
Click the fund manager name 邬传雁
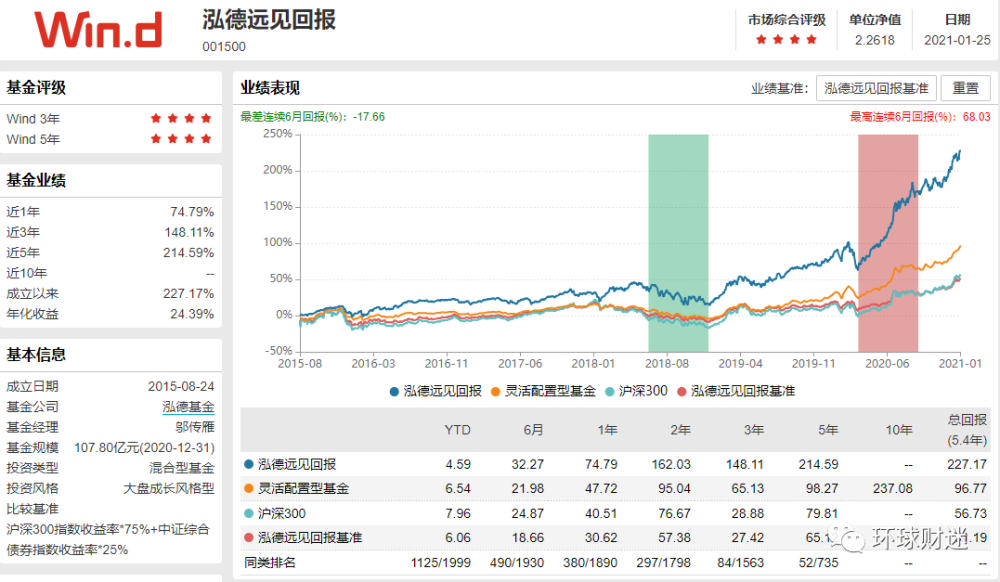(195, 427)
